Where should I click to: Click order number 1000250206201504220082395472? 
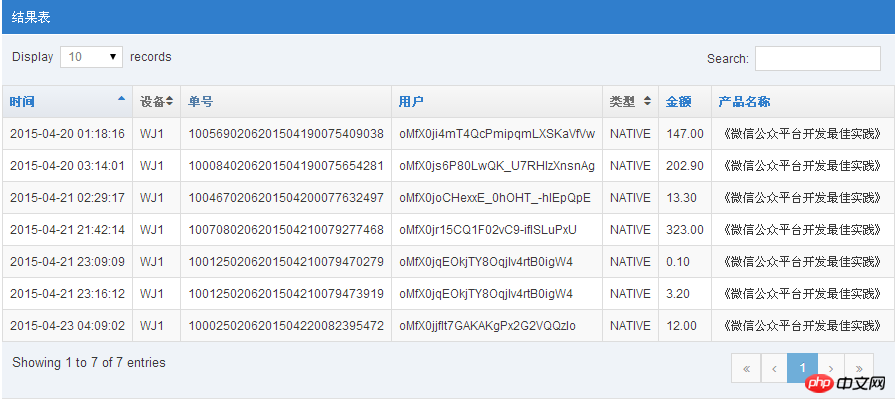pos(286,326)
